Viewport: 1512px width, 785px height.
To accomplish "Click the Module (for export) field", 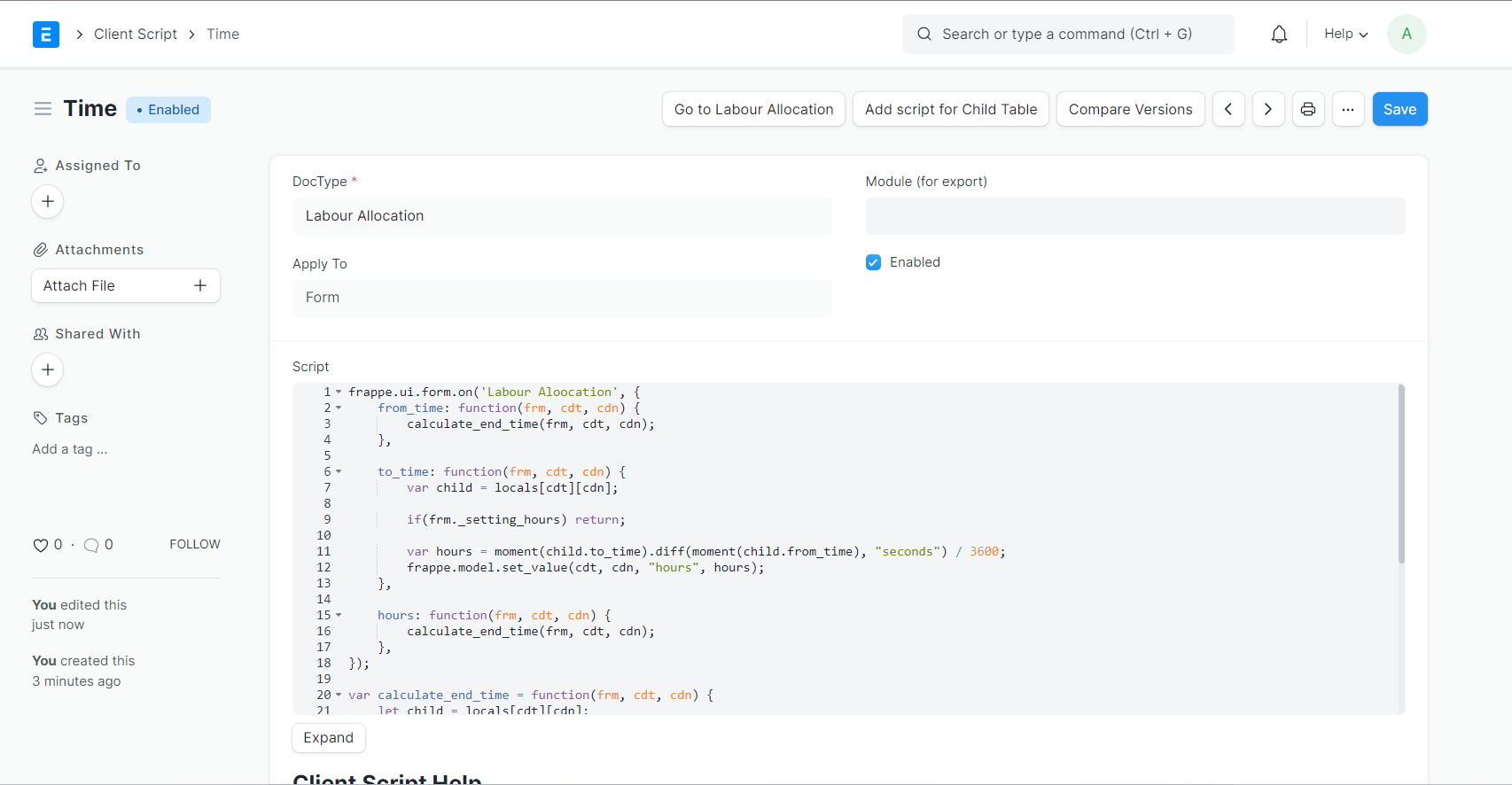I will (1135, 216).
